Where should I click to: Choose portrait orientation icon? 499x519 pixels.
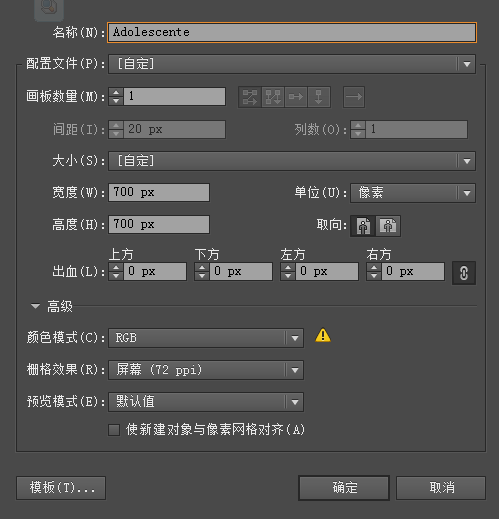[x=363, y=226]
